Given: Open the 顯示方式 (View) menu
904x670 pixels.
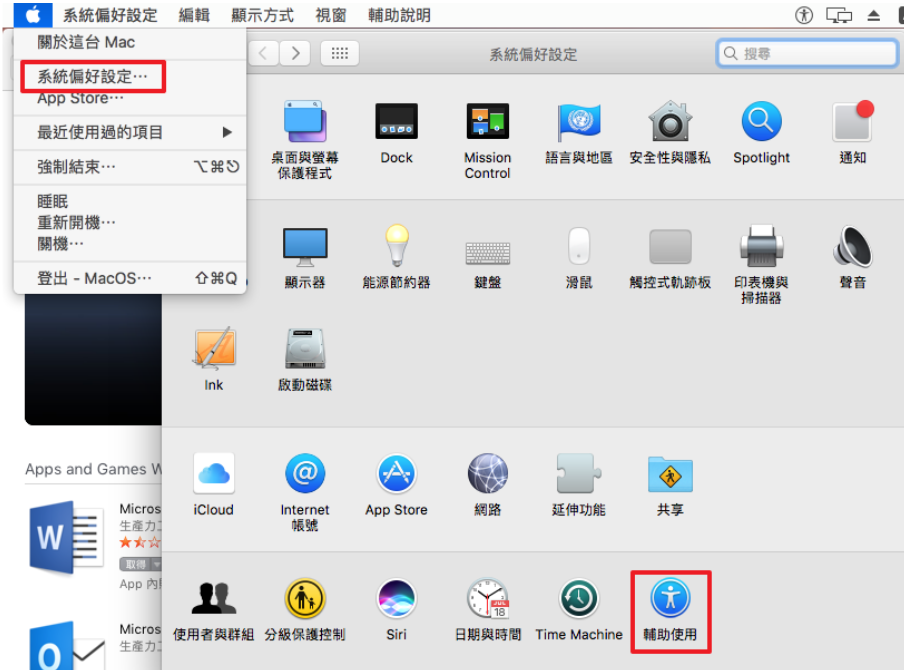Looking at the screenshot, I should click(262, 14).
